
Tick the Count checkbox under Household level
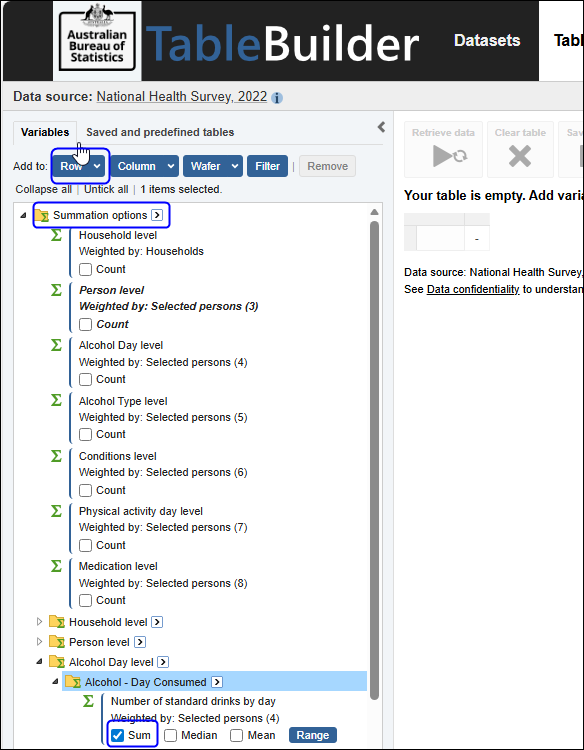click(85, 269)
